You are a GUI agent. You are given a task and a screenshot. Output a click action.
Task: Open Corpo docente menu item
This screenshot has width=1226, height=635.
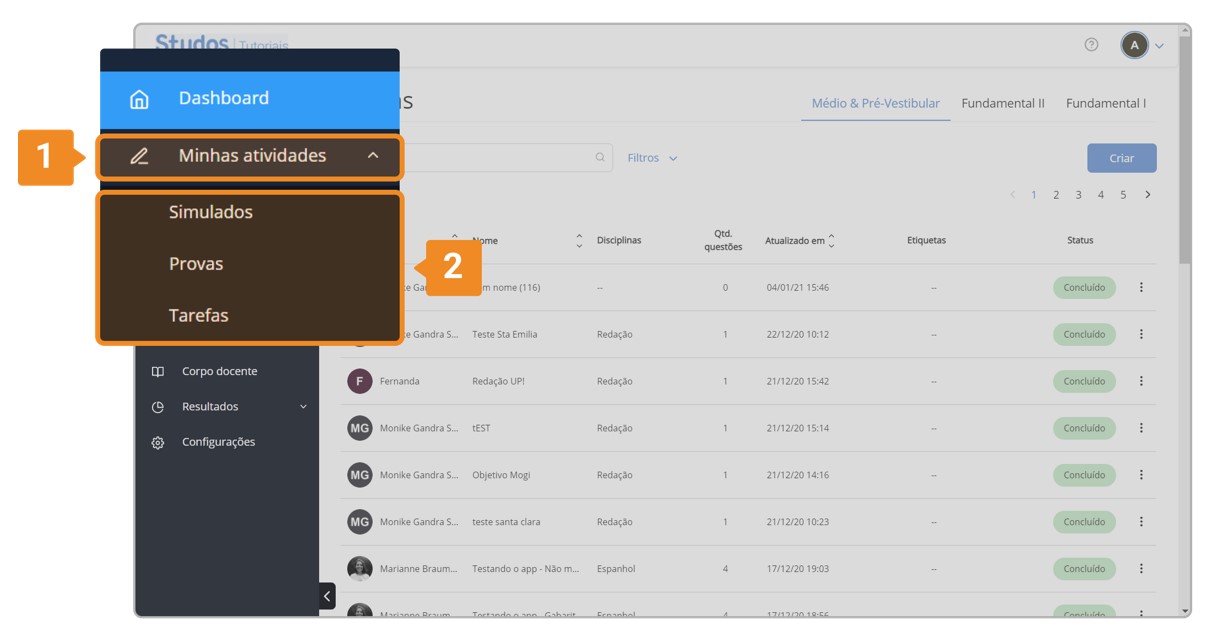219,371
